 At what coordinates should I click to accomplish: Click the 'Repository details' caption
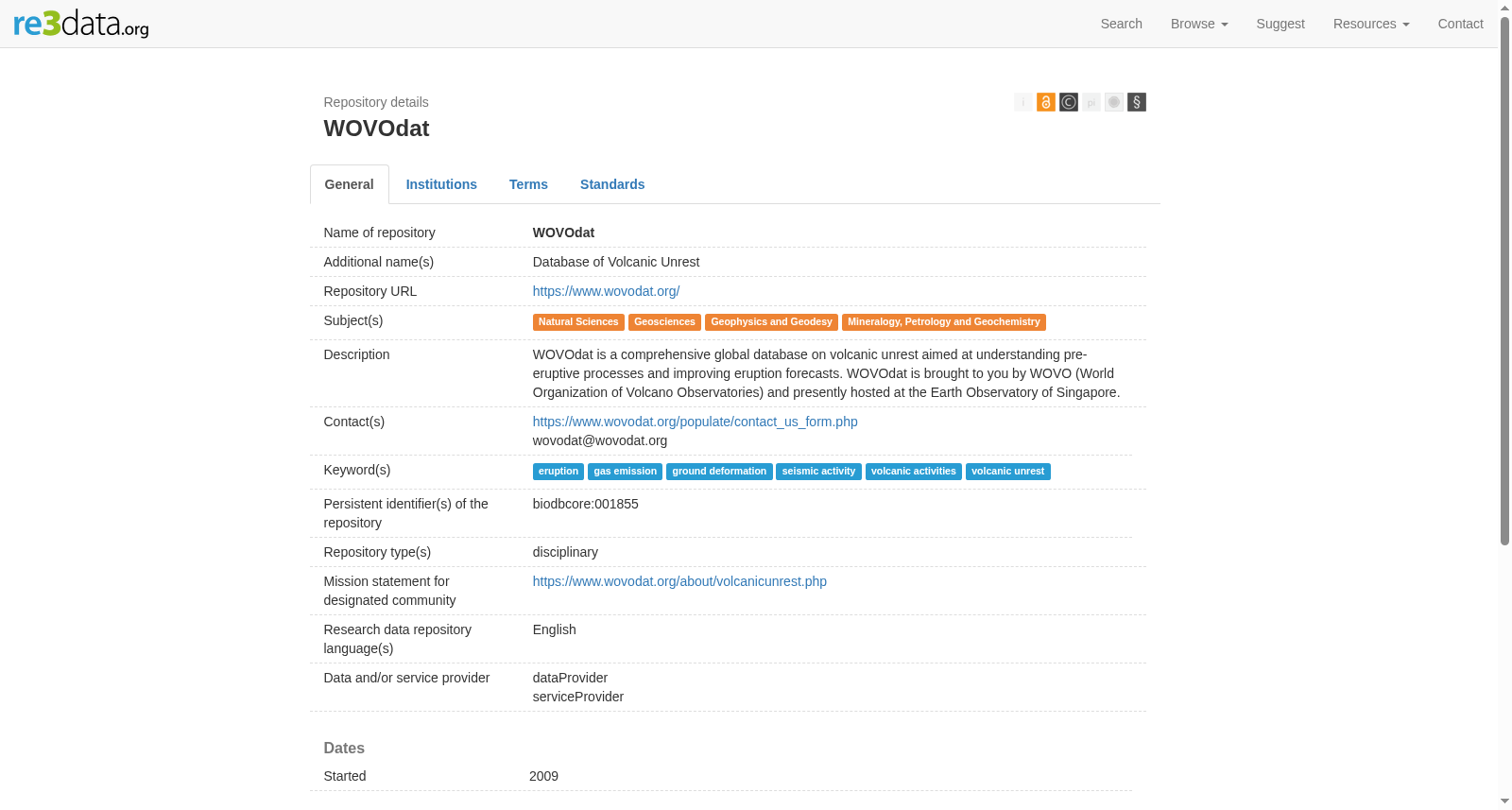coord(376,102)
